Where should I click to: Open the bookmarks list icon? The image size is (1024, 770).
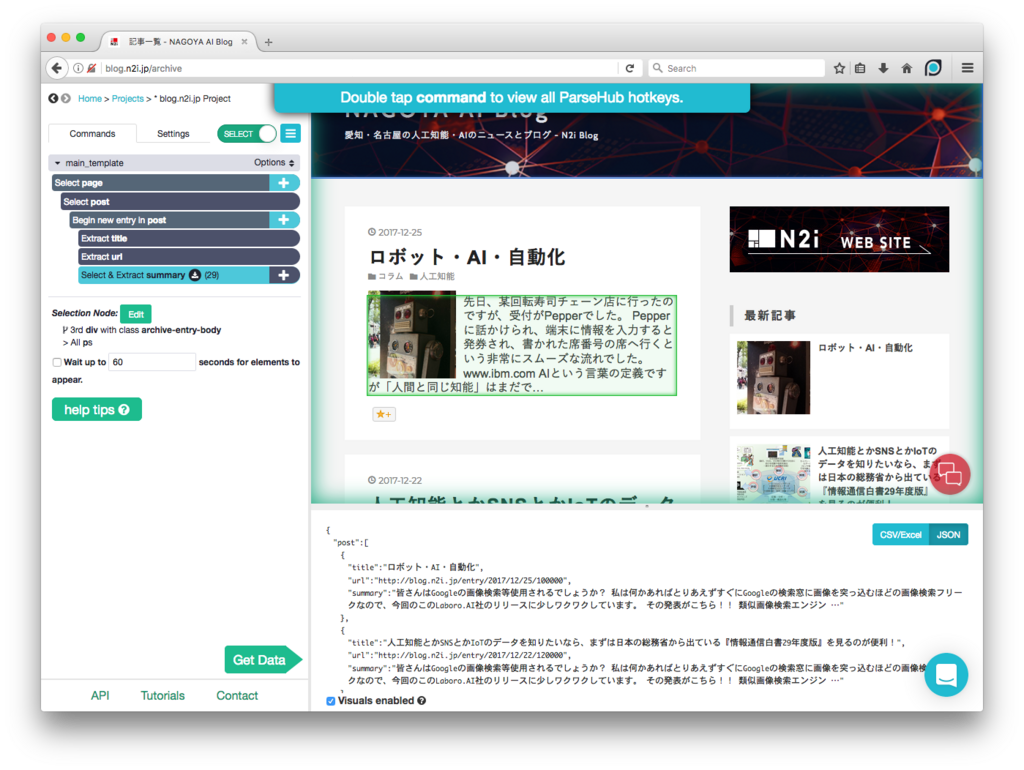pos(861,68)
